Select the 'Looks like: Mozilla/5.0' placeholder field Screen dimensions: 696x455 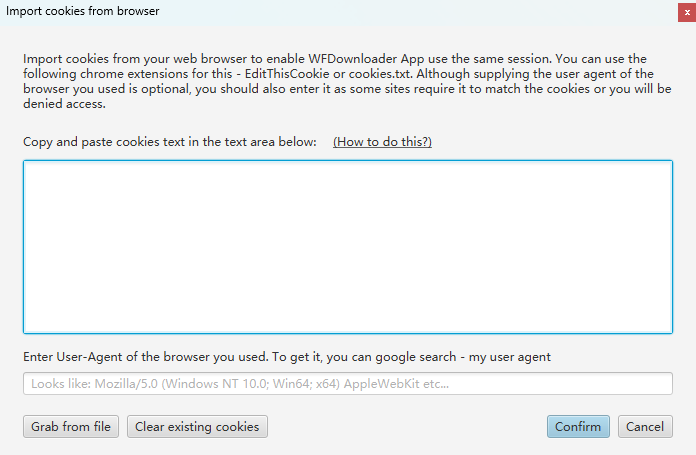coord(348,384)
